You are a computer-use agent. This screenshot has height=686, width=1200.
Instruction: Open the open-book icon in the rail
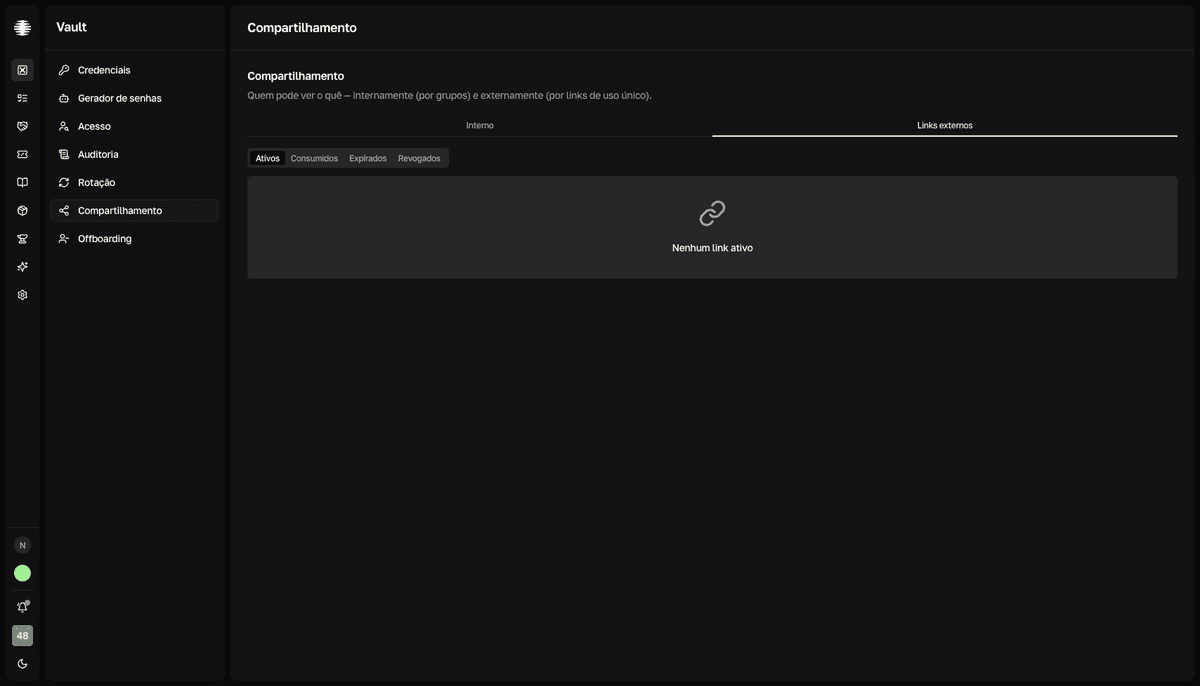[22, 182]
